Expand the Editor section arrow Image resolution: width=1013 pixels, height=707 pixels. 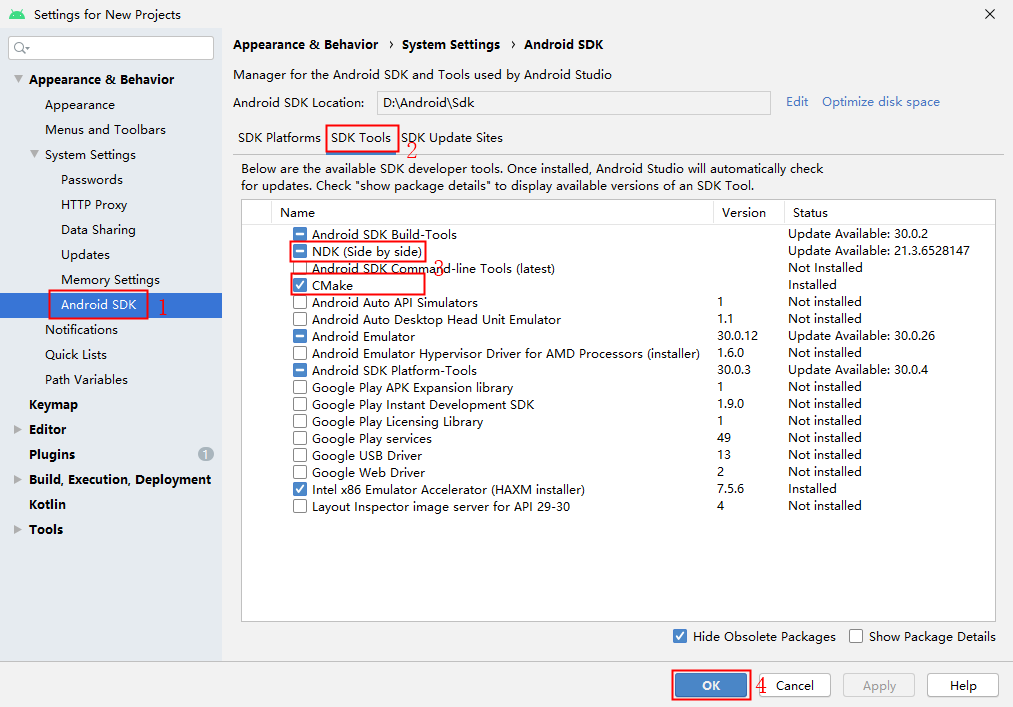[x=18, y=429]
